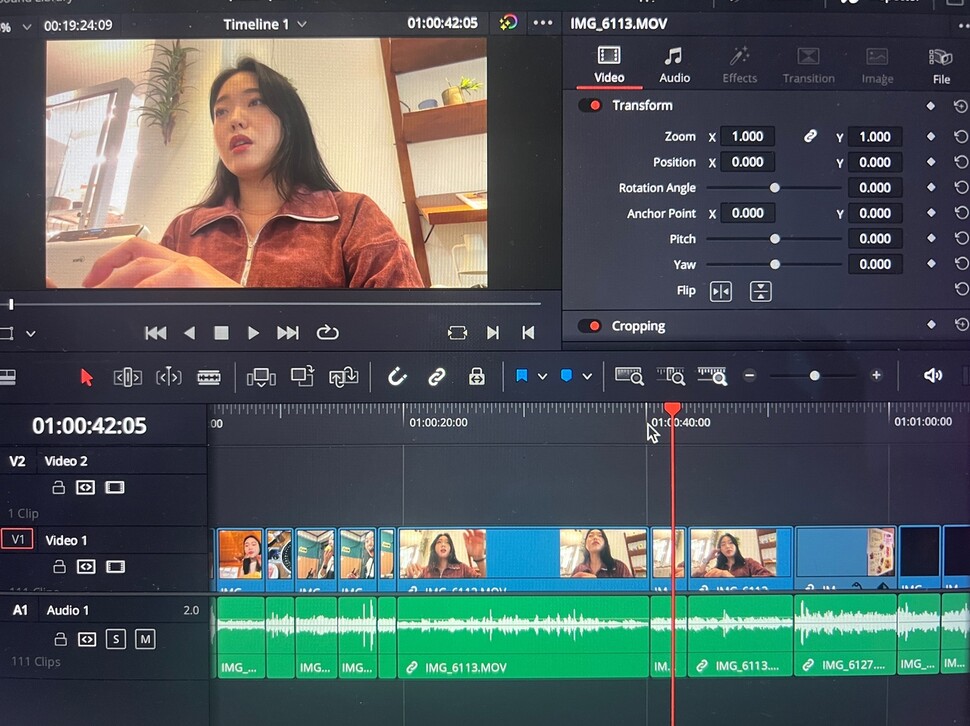Click the position lock icon in toolbar

tap(477, 377)
